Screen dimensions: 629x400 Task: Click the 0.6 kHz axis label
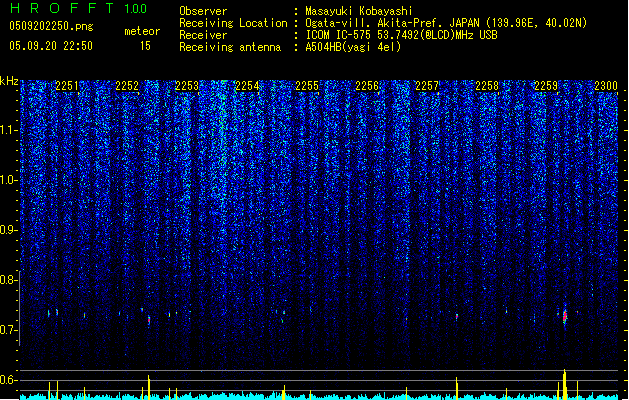(7, 380)
